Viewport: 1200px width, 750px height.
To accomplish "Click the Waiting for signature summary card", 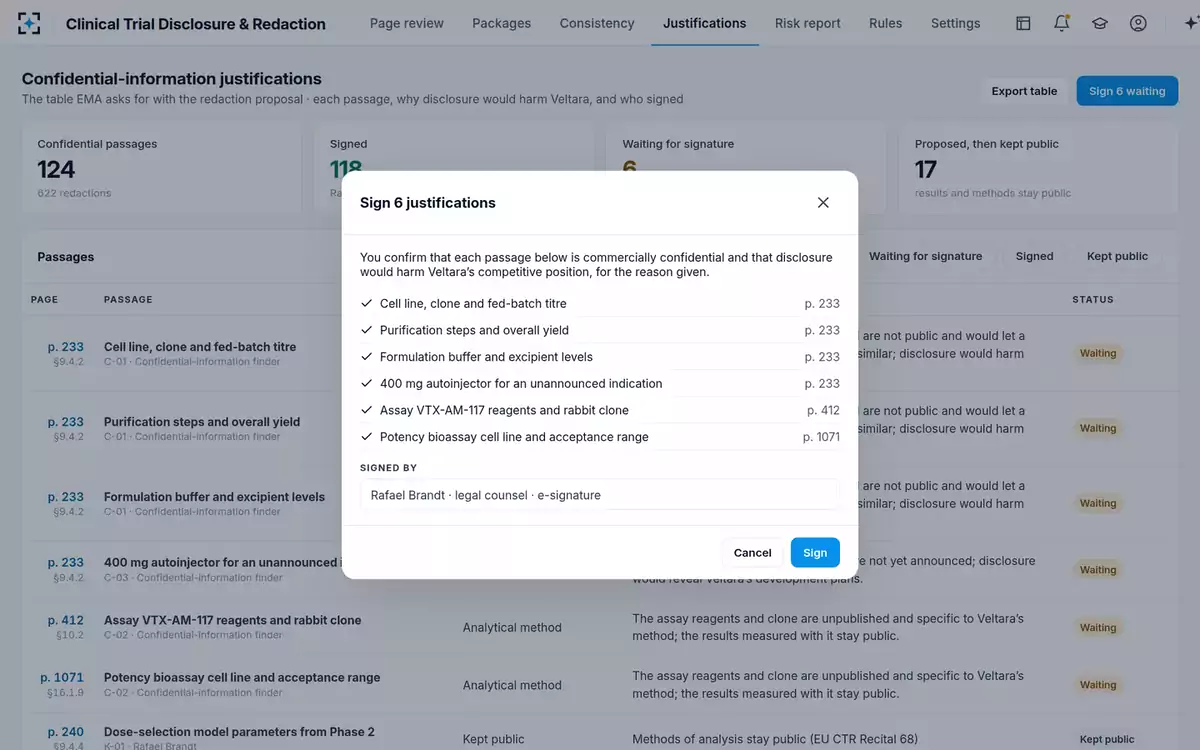I will coord(746,169).
